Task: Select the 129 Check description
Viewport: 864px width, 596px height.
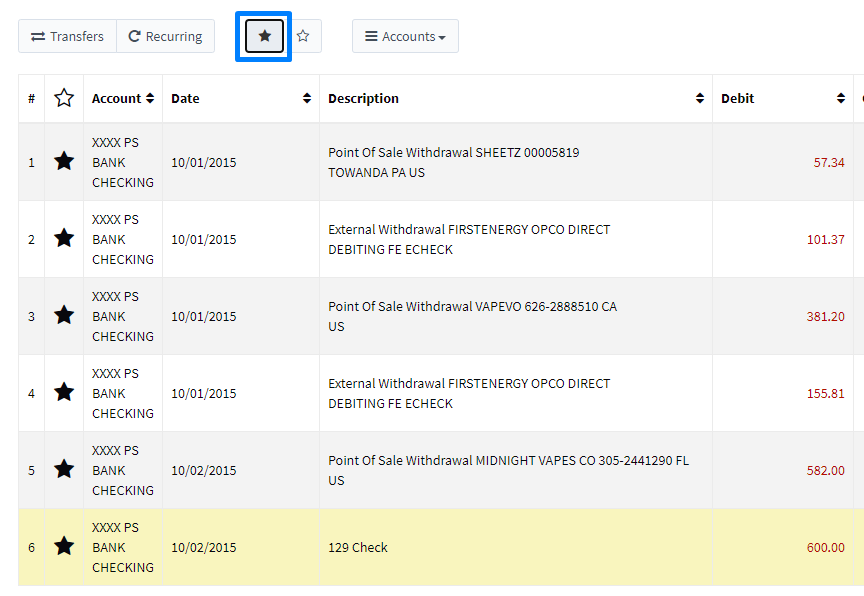Action: (358, 548)
